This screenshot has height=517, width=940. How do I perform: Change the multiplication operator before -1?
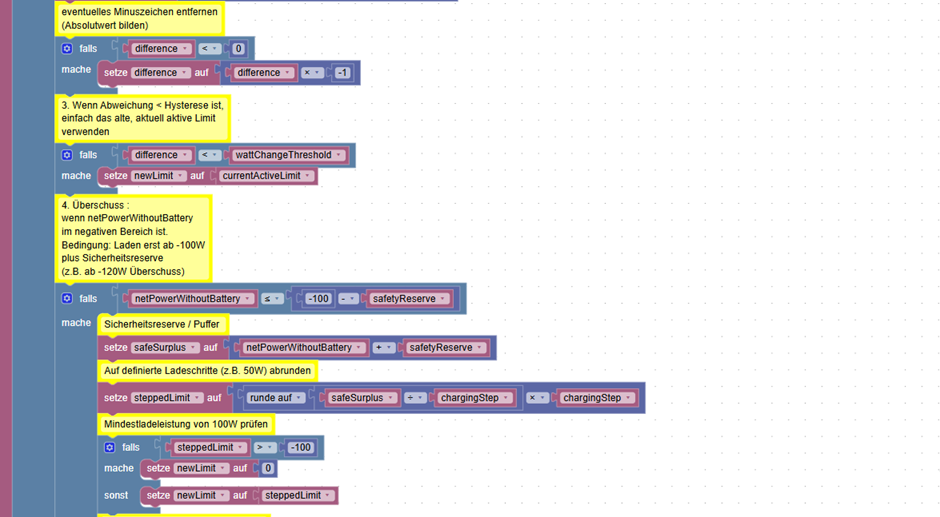pos(312,73)
